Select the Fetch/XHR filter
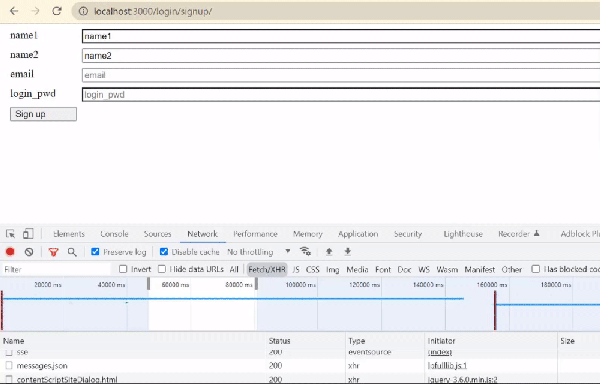 pyautogui.click(x=267, y=269)
